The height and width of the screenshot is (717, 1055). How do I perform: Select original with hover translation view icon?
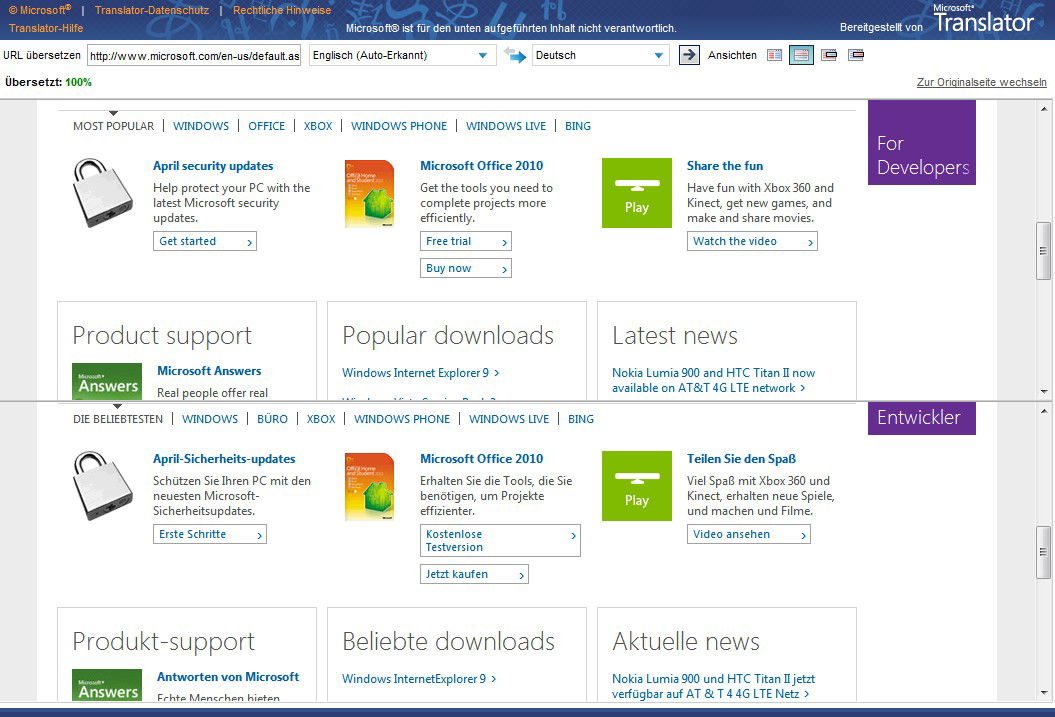(x=829, y=55)
